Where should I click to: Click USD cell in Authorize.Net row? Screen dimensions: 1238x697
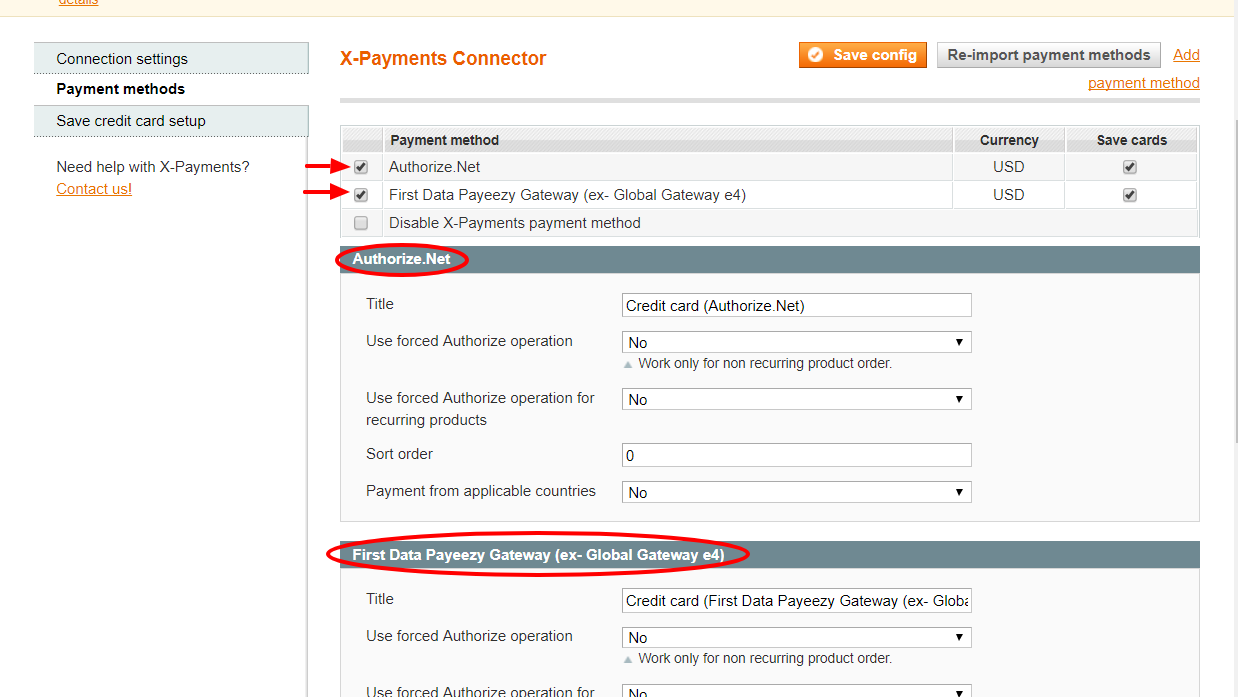(x=1009, y=167)
